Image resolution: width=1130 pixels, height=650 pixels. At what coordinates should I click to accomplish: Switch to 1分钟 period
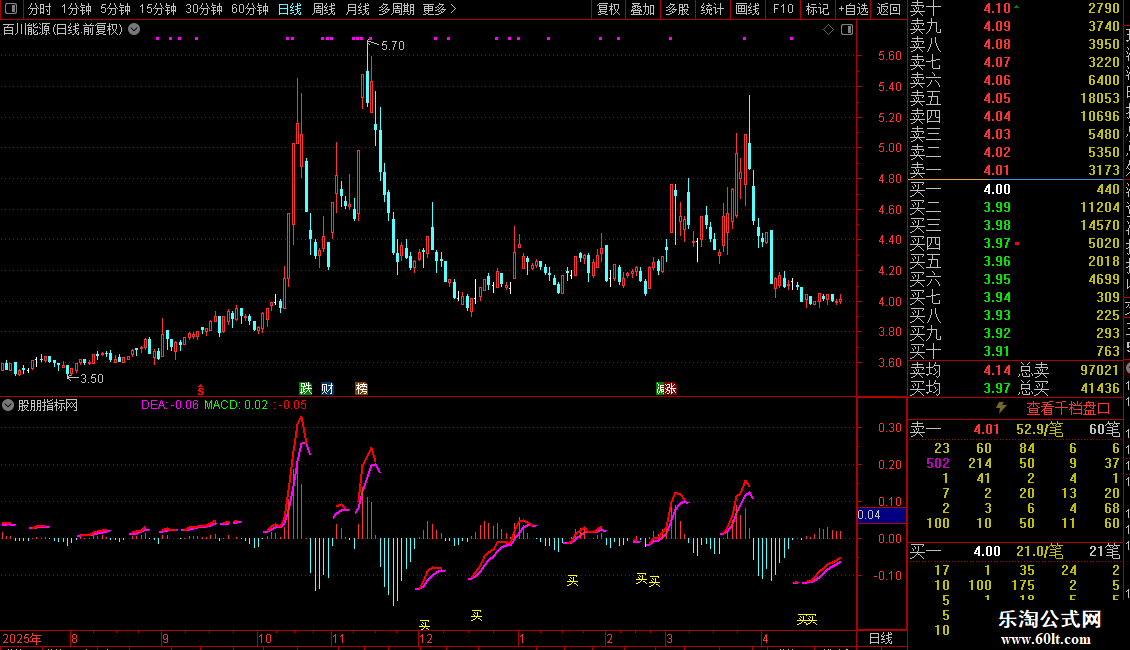(x=76, y=9)
